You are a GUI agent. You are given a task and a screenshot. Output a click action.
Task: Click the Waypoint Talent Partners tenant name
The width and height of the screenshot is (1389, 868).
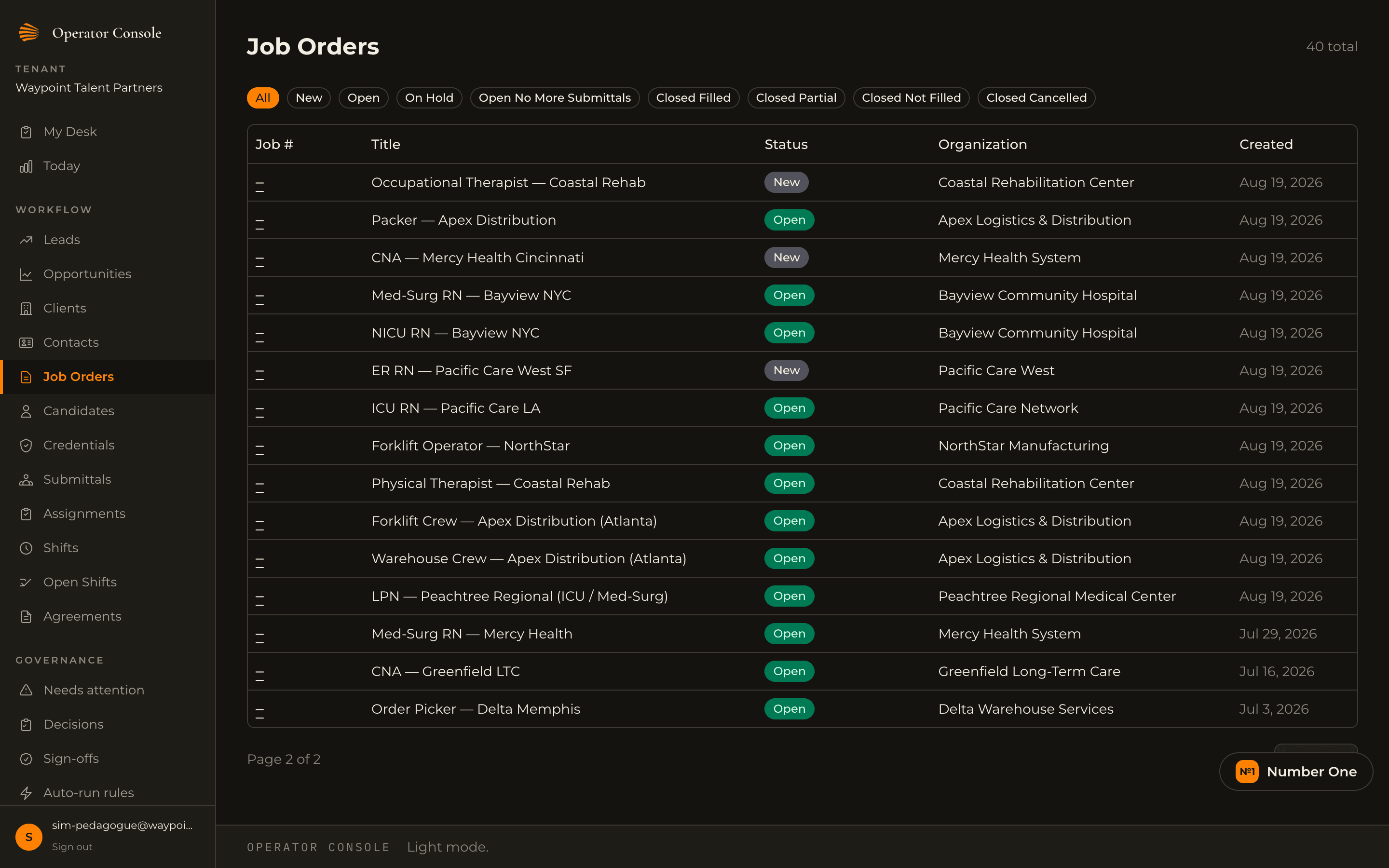(89, 88)
